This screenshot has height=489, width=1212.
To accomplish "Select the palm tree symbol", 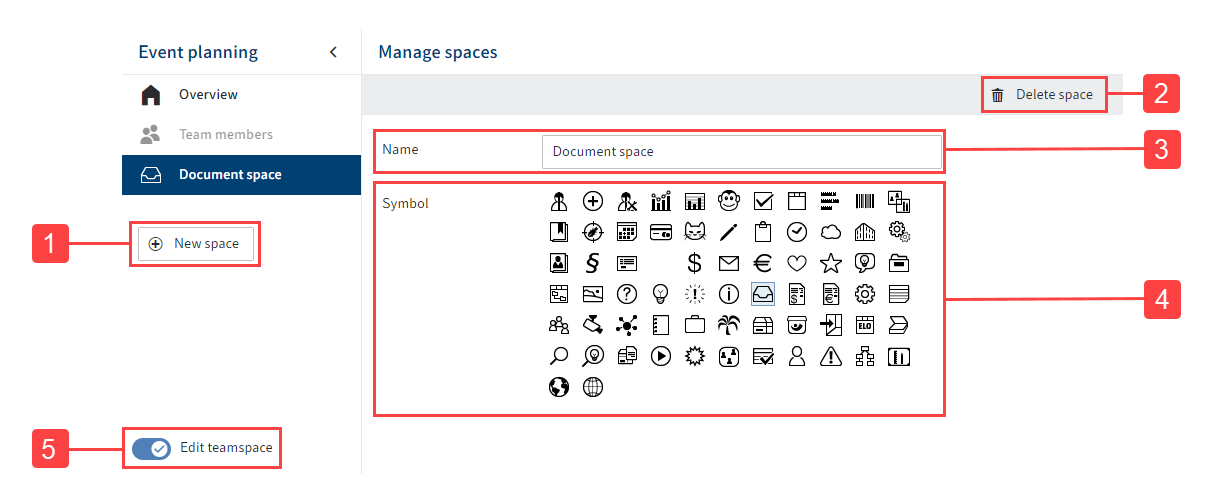I will click(729, 324).
